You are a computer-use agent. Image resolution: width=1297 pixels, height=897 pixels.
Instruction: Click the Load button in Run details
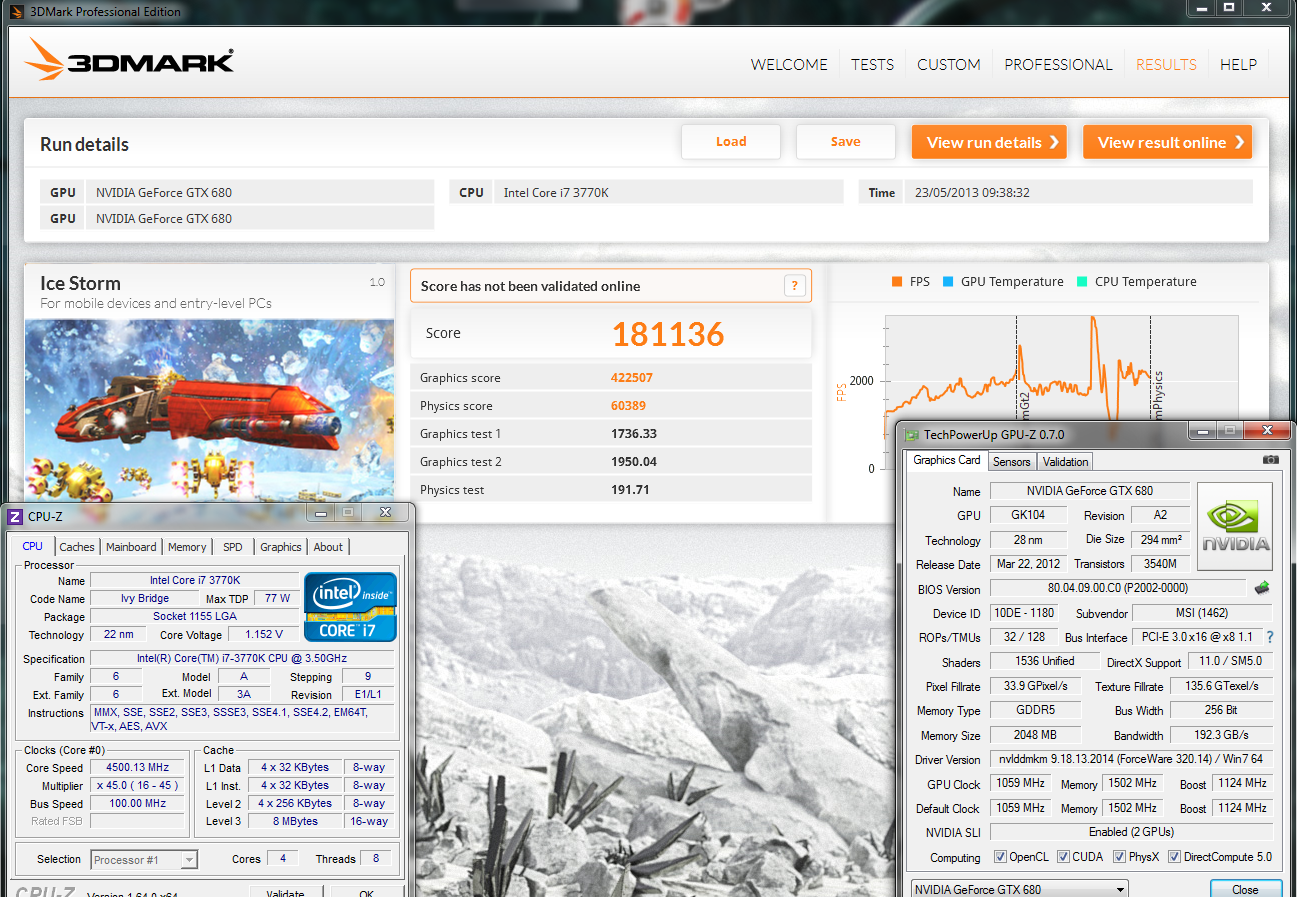[x=731, y=142]
